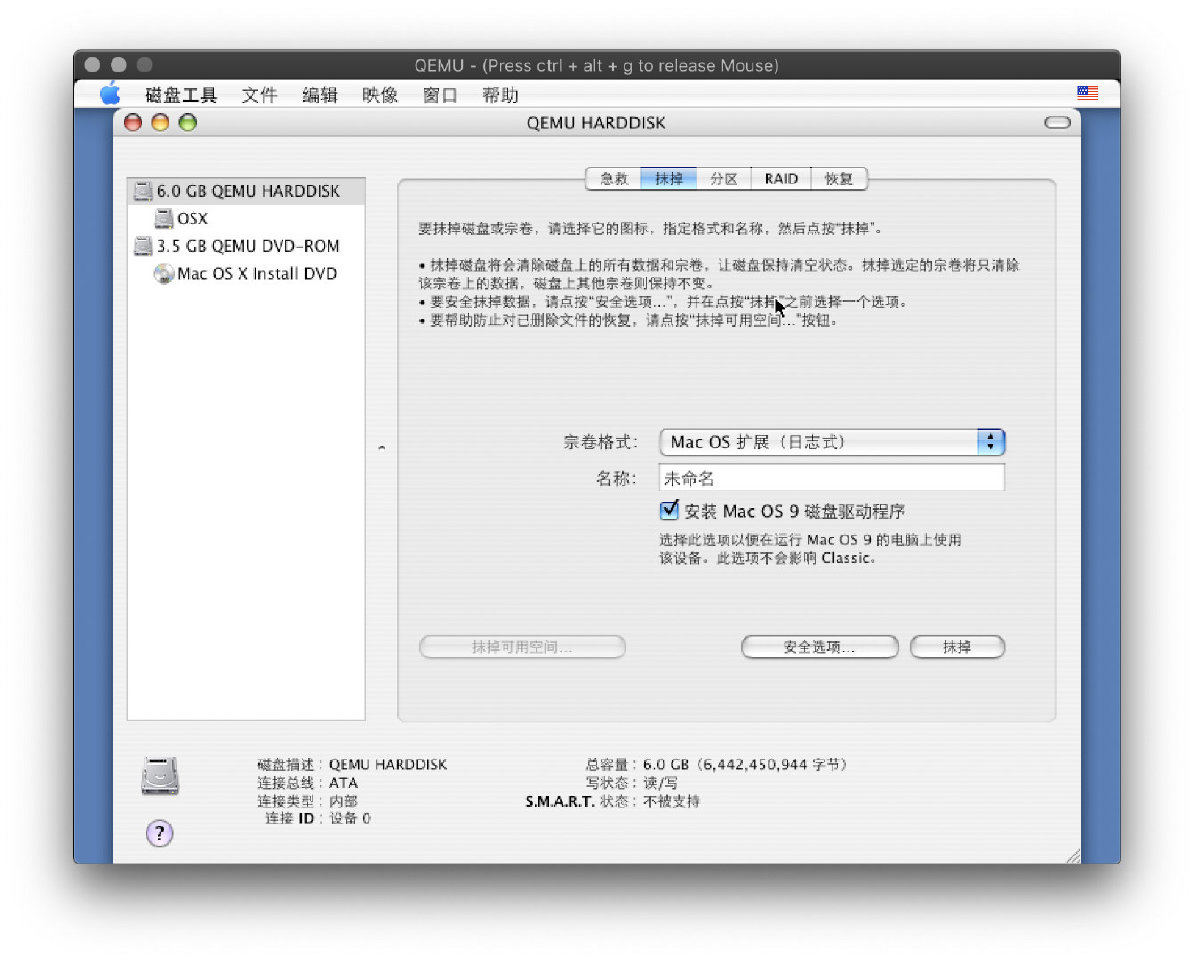The height and width of the screenshot is (960, 1193).
Task: Open the RAID tab
Action: 781,179
